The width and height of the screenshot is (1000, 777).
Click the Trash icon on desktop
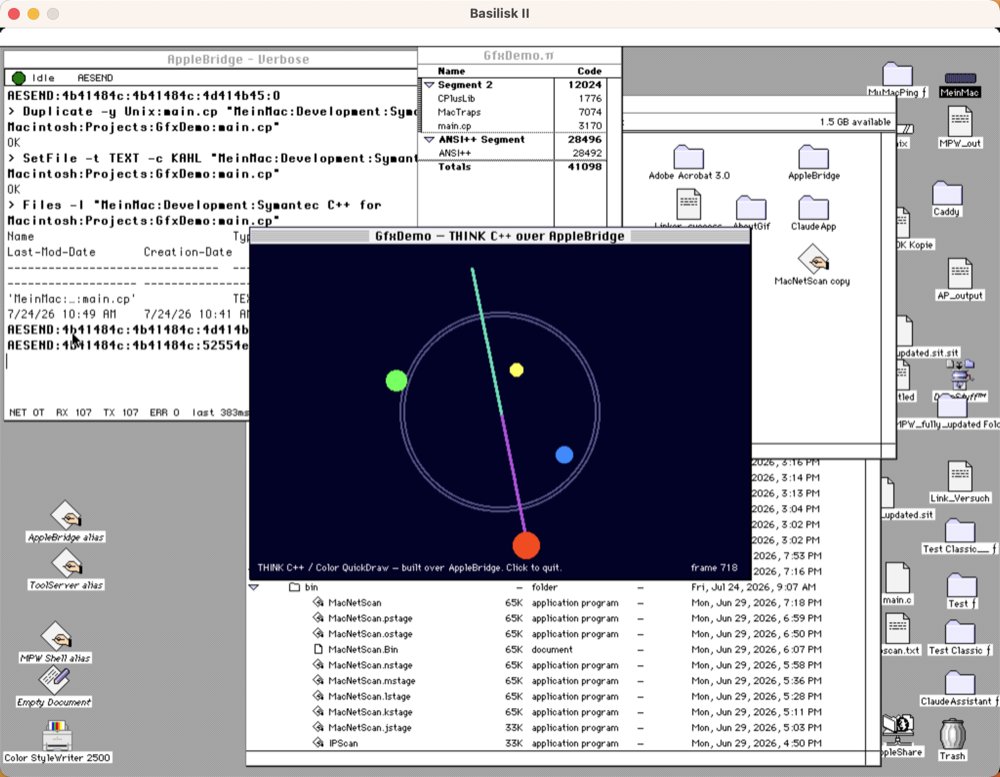952,734
